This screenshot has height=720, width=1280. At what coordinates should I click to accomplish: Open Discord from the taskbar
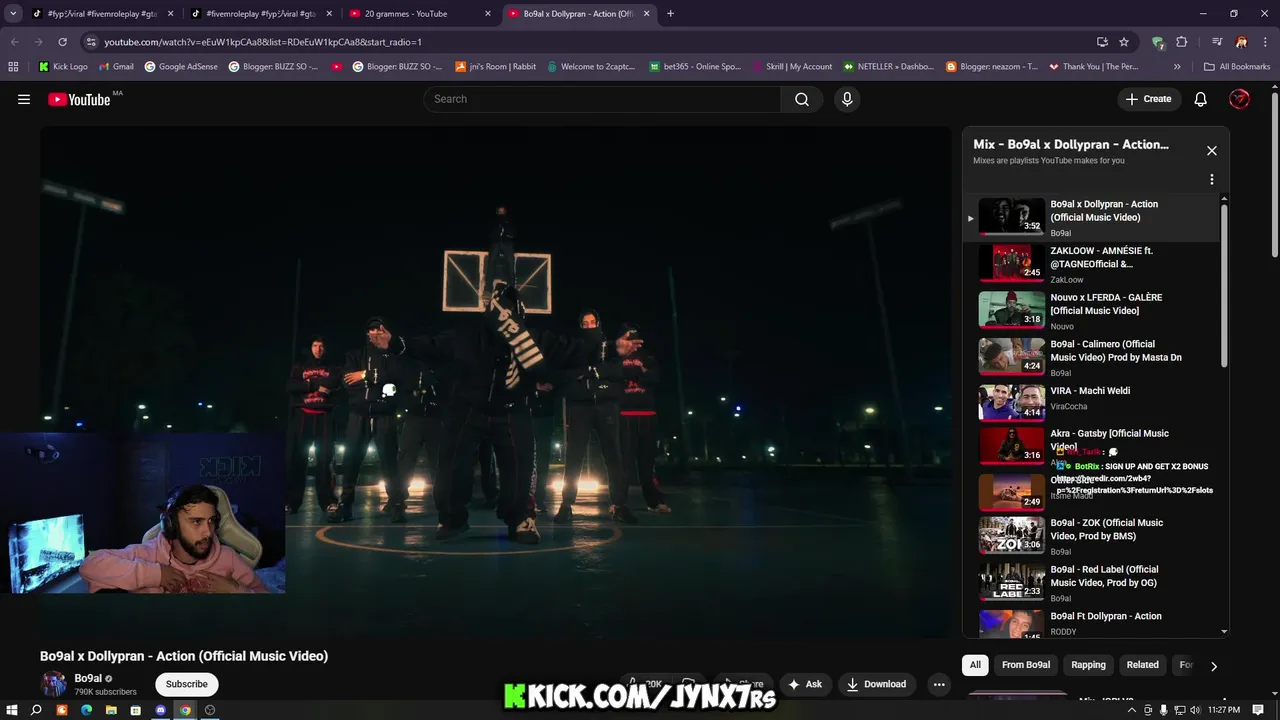(x=160, y=710)
